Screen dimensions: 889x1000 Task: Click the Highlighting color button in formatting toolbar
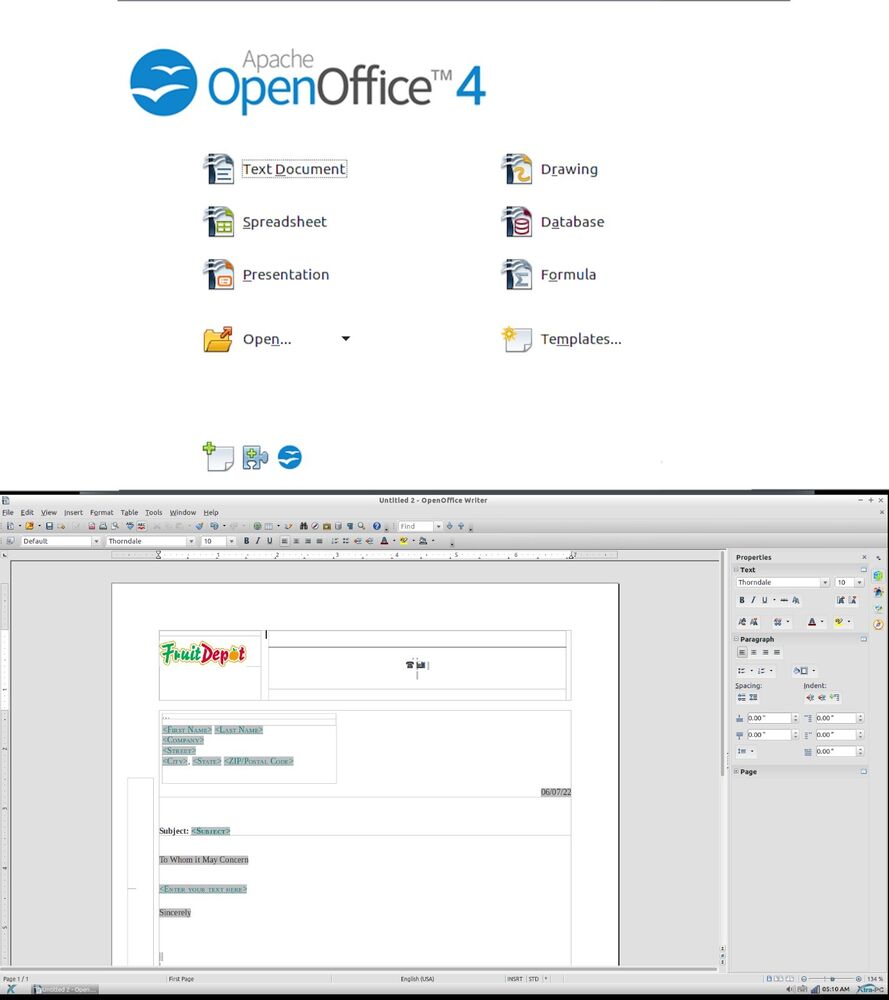[x=404, y=541]
